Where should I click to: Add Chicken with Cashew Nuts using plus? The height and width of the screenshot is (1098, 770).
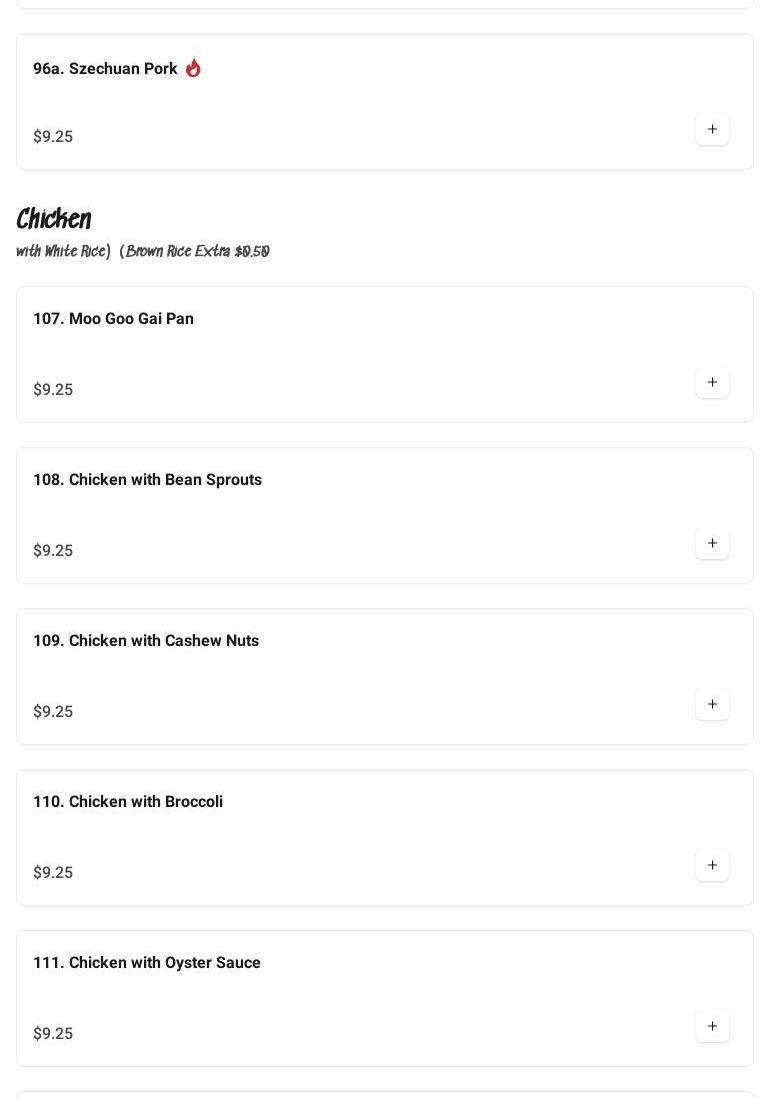click(712, 704)
